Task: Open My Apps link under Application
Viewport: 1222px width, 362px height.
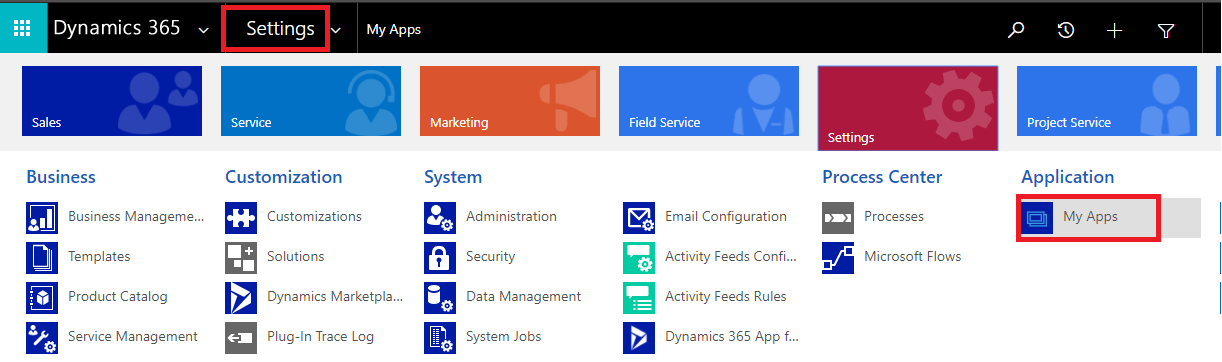Action: click(1090, 217)
